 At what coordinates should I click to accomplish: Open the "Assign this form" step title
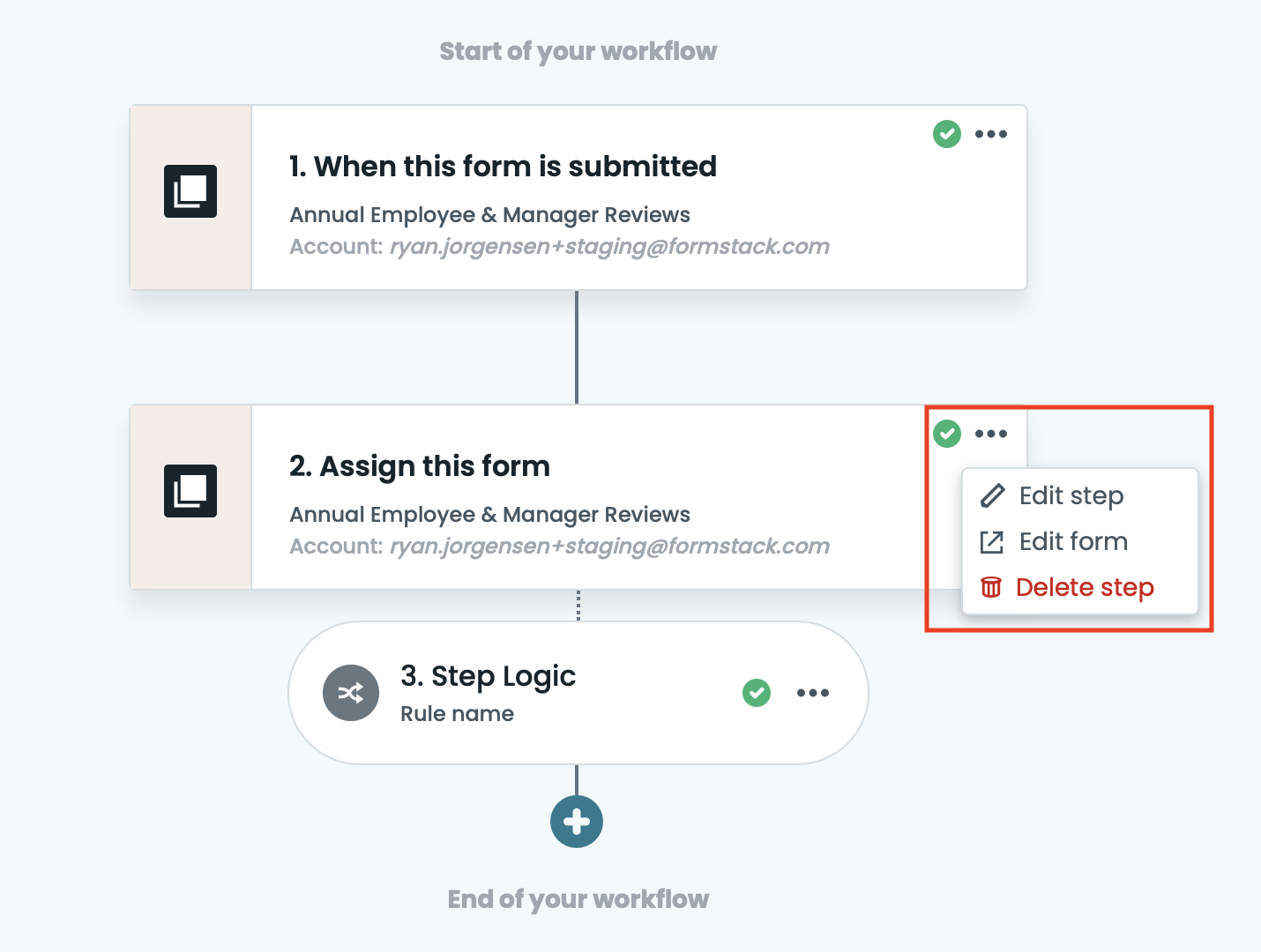(x=420, y=466)
